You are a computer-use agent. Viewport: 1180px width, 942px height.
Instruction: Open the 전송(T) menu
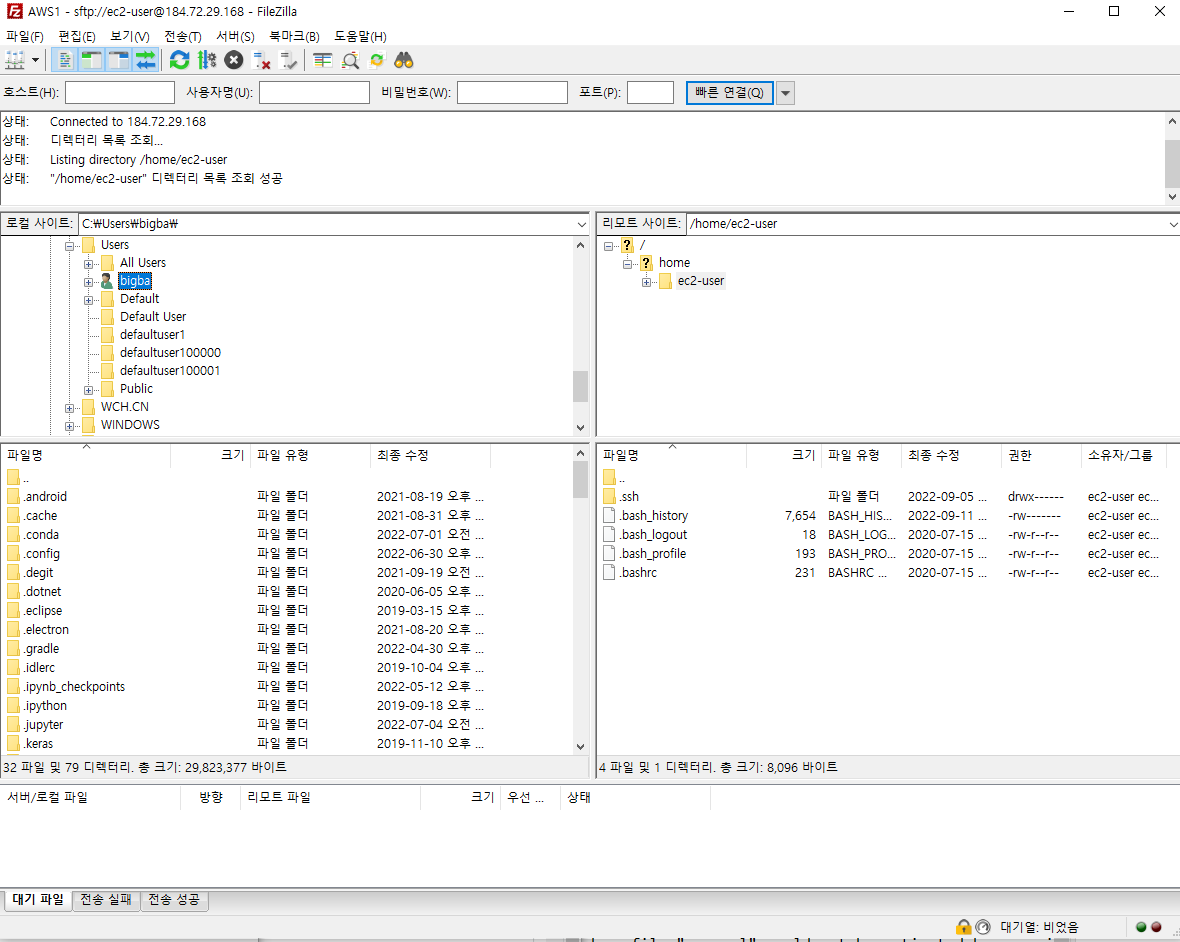[183, 36]
